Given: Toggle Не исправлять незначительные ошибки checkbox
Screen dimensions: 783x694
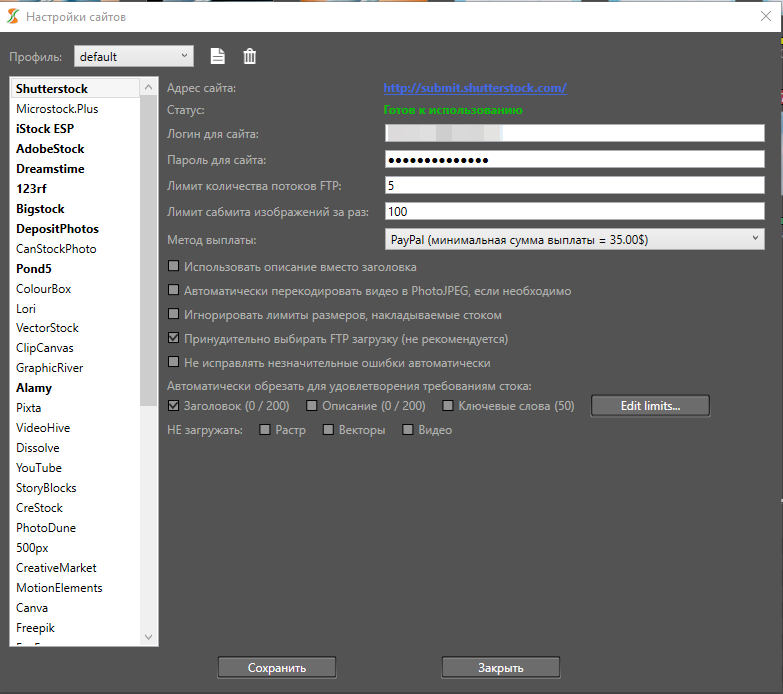Looking at the screenshot, I should (173, 362).
